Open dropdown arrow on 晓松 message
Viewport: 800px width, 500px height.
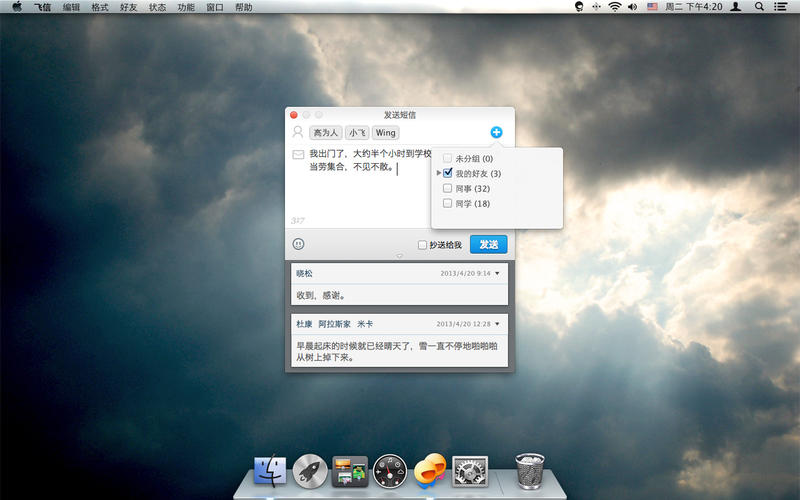(498, 272)
